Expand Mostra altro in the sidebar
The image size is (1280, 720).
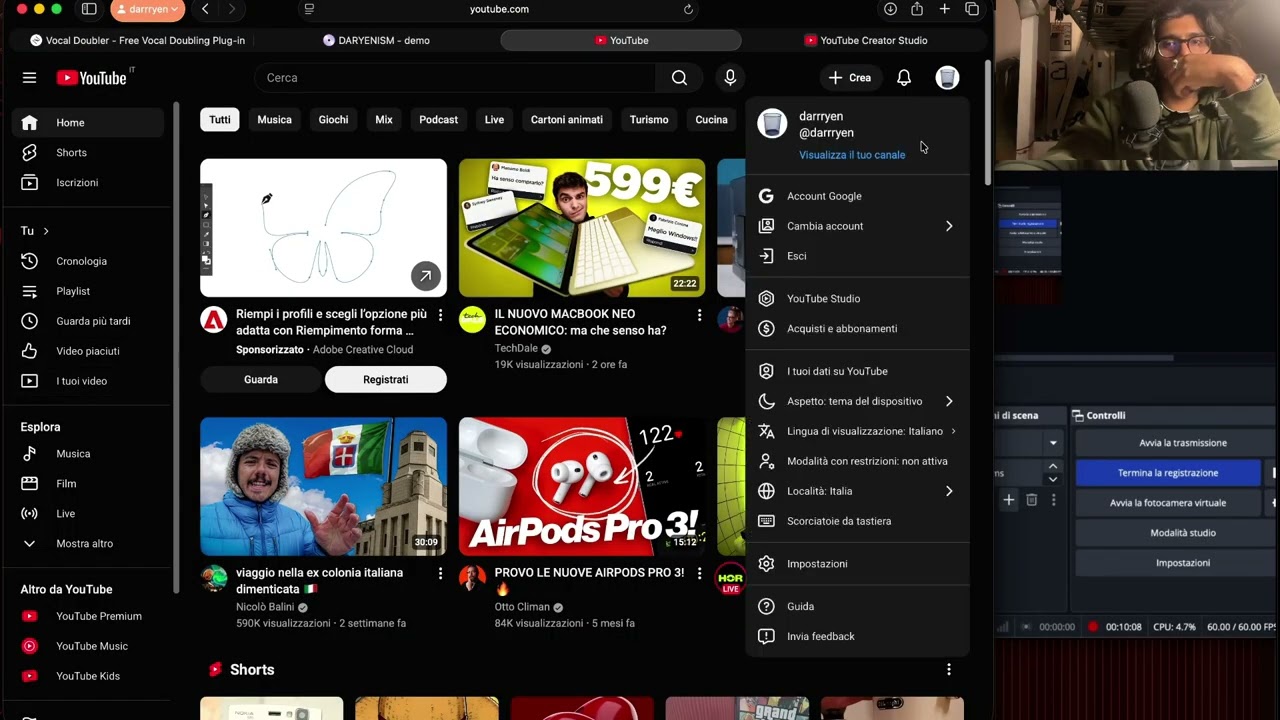[88, 544]
